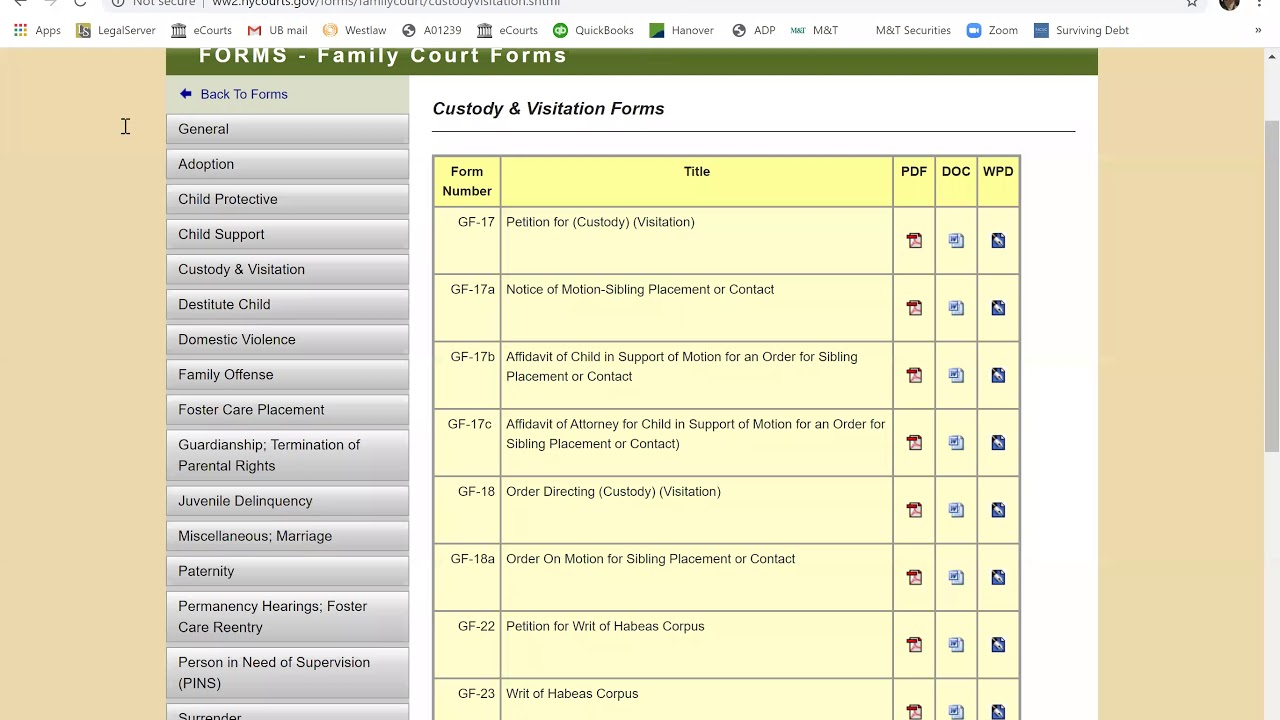Image resolution: width=1280 pixels, height=720 pixels.
Task: Download GF-18 Order Directing Custody PDF
Action: [914, 510]
